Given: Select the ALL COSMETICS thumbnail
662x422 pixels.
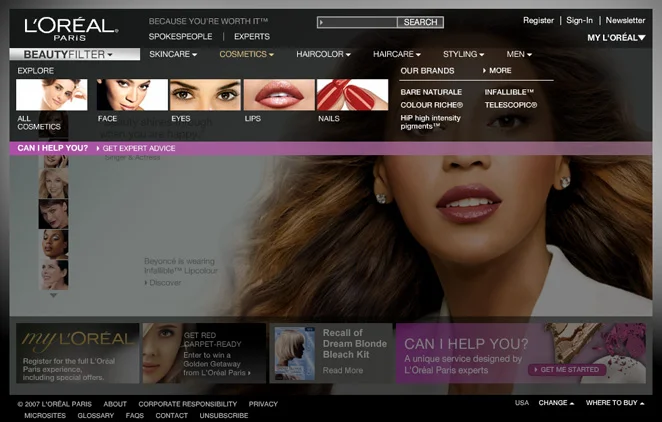Looking at the screenshot, I should pos(52,95).
